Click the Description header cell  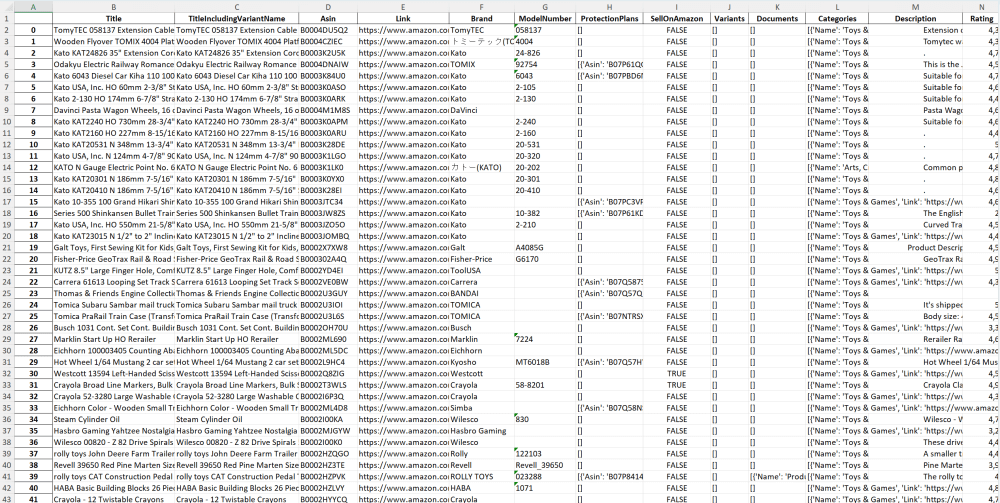pyautogui.click(x=915, y=18)
